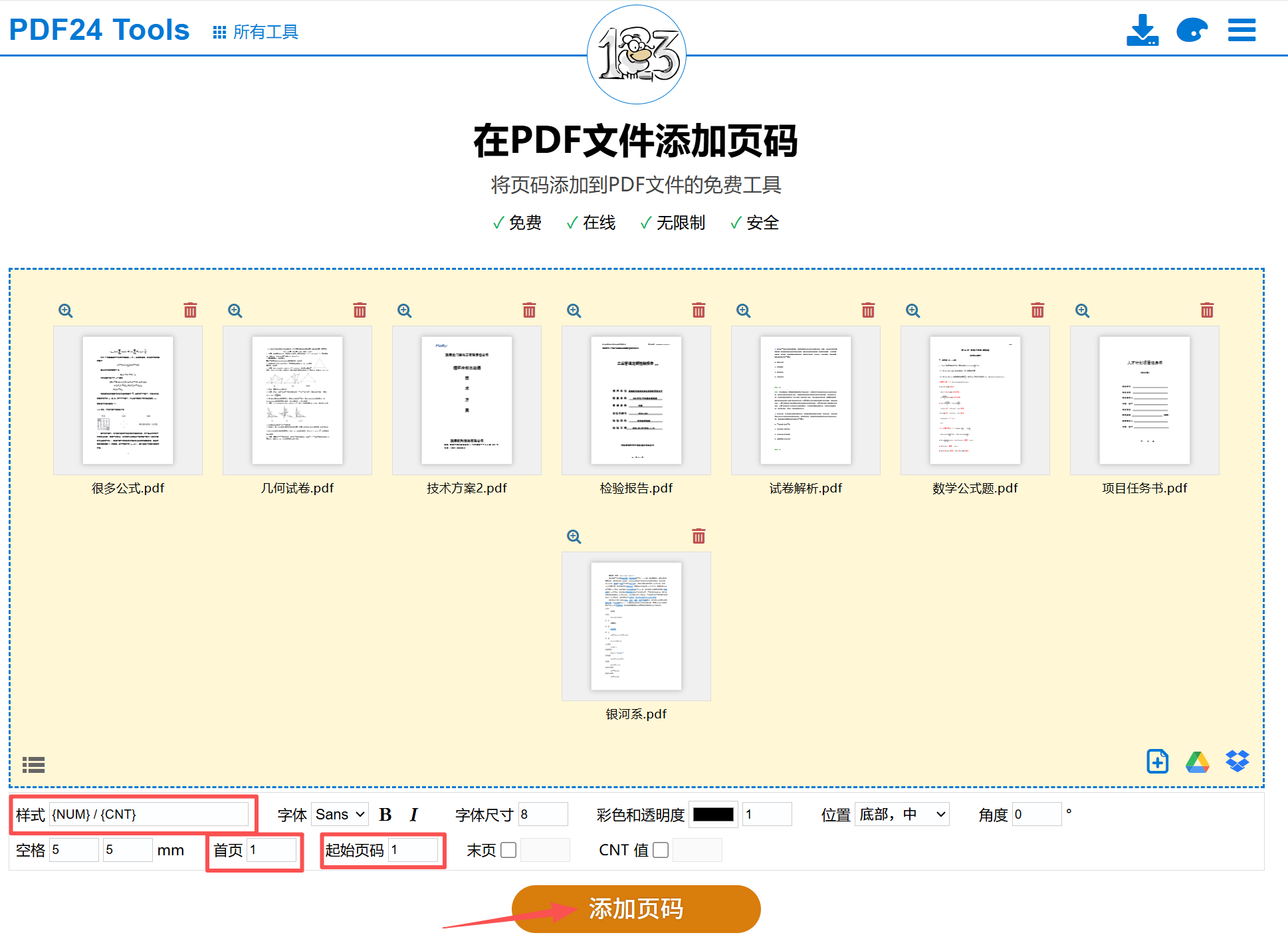This screenshot has width=1288, height=947.
Task: Import files from Dropbox
Action: [1238, 761]
